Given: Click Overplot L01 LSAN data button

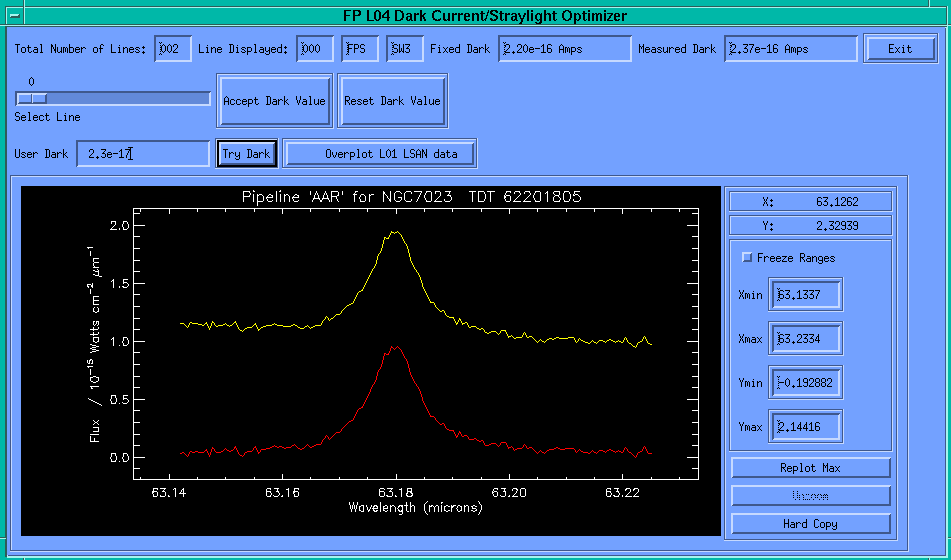Looking at the screenshot, I should click(x=380, y=154).
